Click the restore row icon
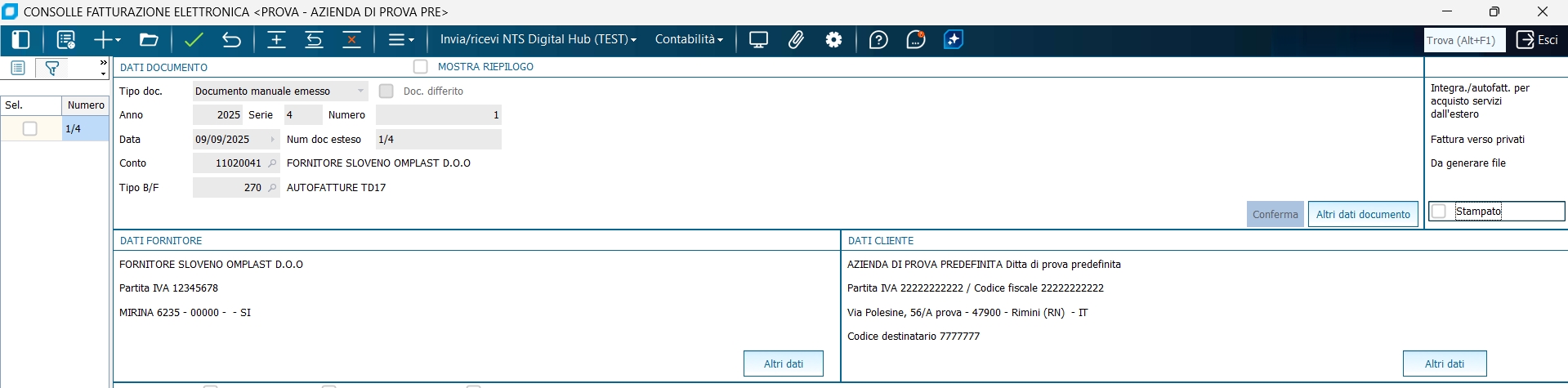 point(314,40)
